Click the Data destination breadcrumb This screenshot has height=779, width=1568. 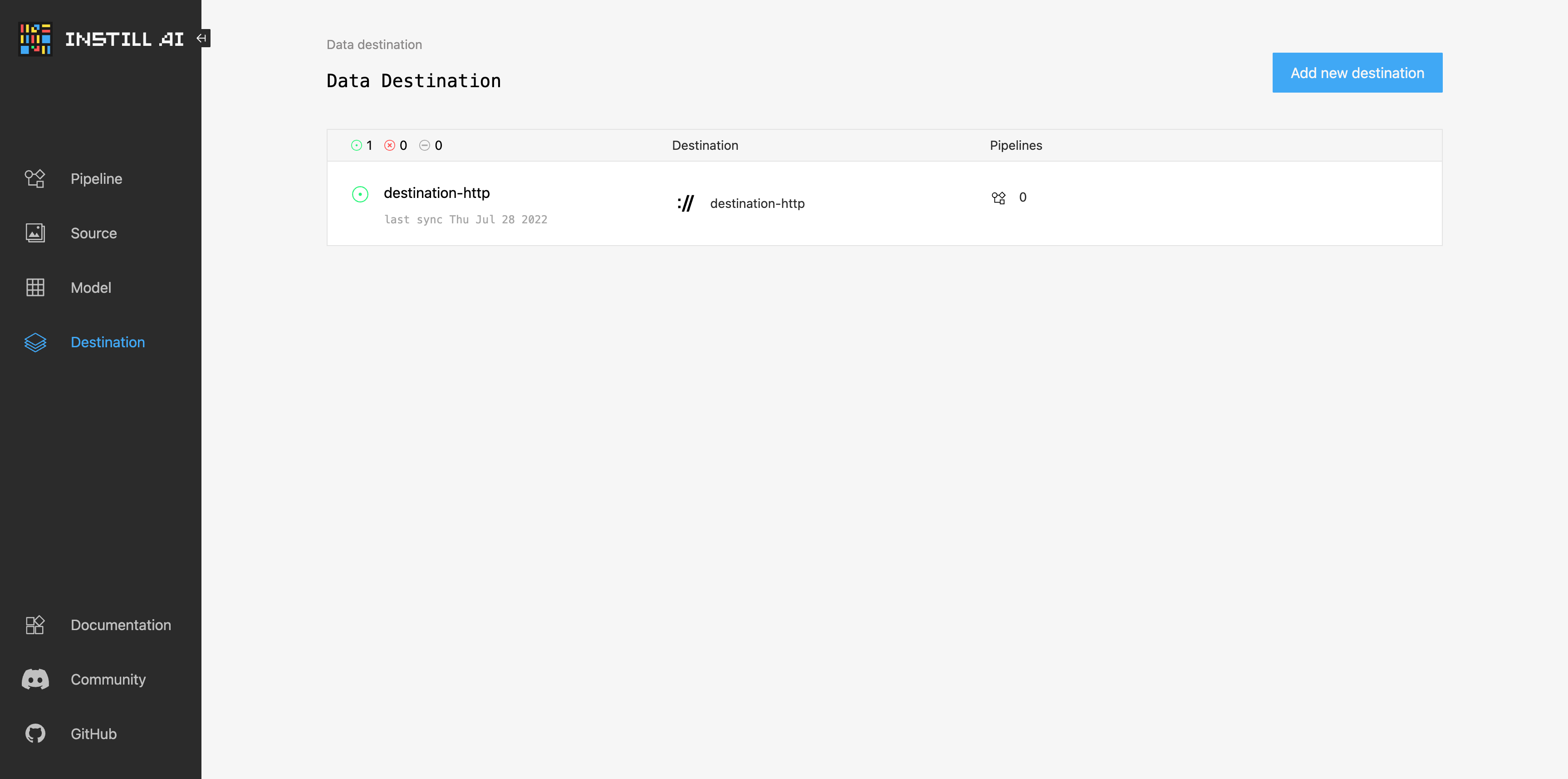click(374, 44)
